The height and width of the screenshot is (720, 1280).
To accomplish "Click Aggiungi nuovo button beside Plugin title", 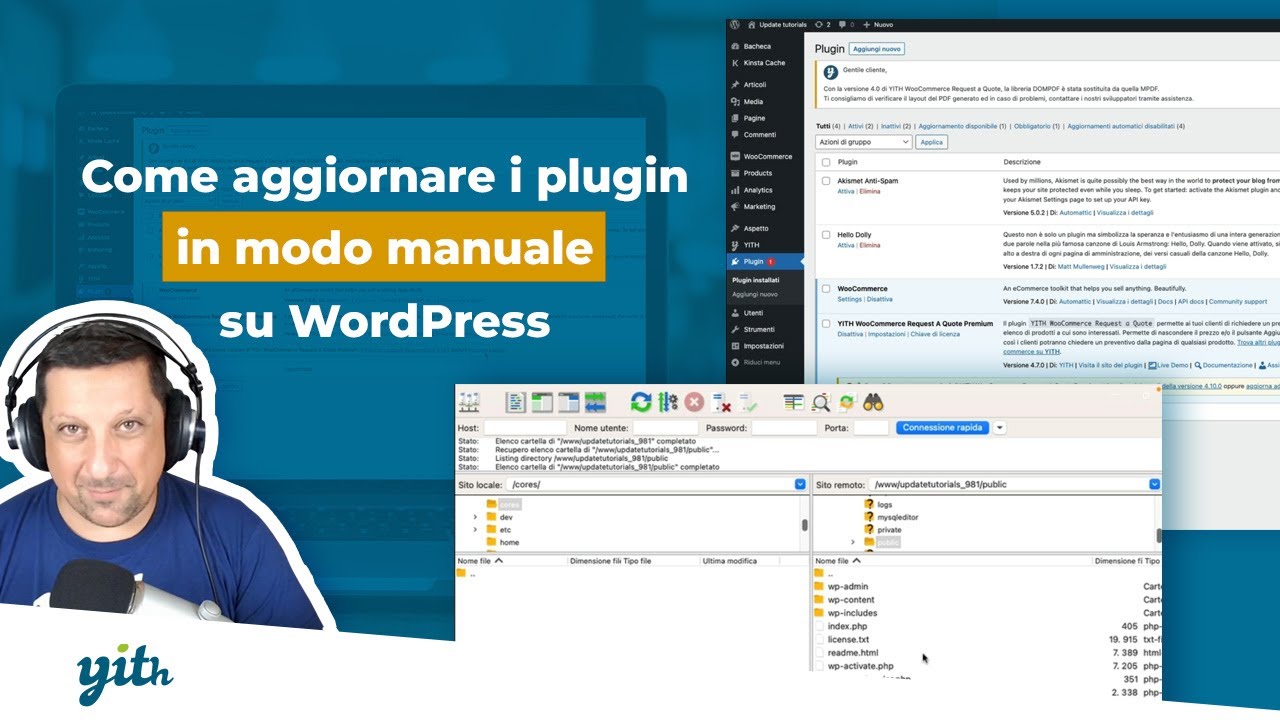I will coord(877,48).
